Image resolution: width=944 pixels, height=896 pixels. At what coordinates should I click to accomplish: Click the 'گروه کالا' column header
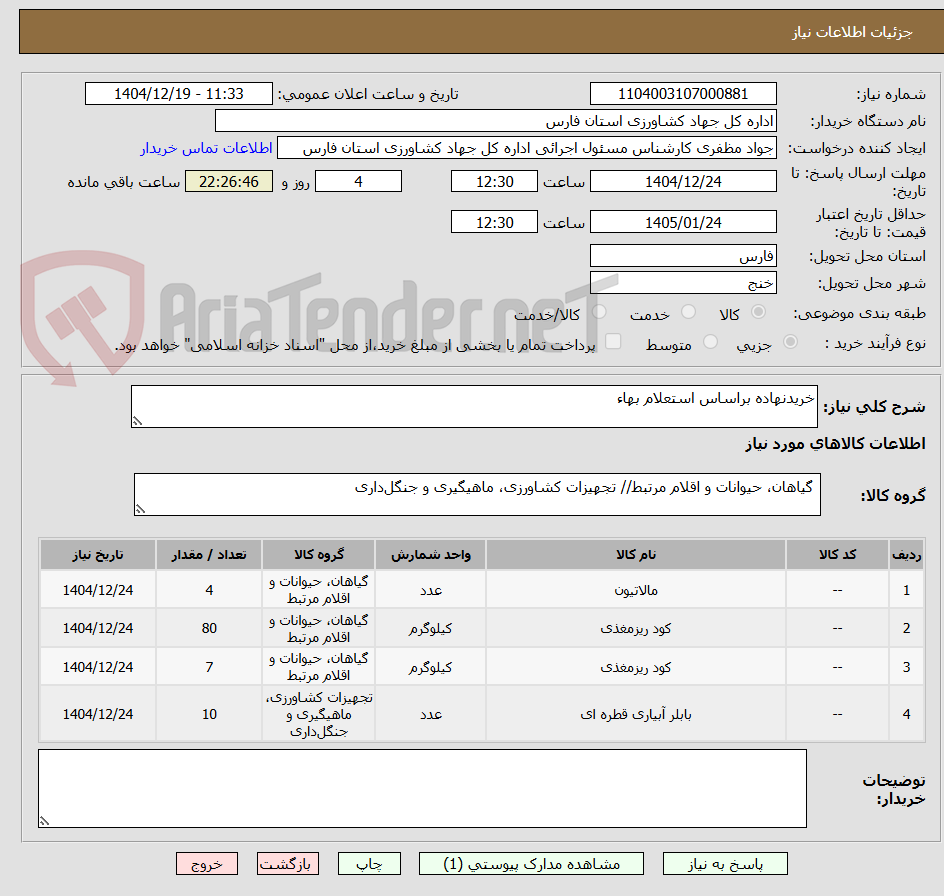click(x=318, y=555)
